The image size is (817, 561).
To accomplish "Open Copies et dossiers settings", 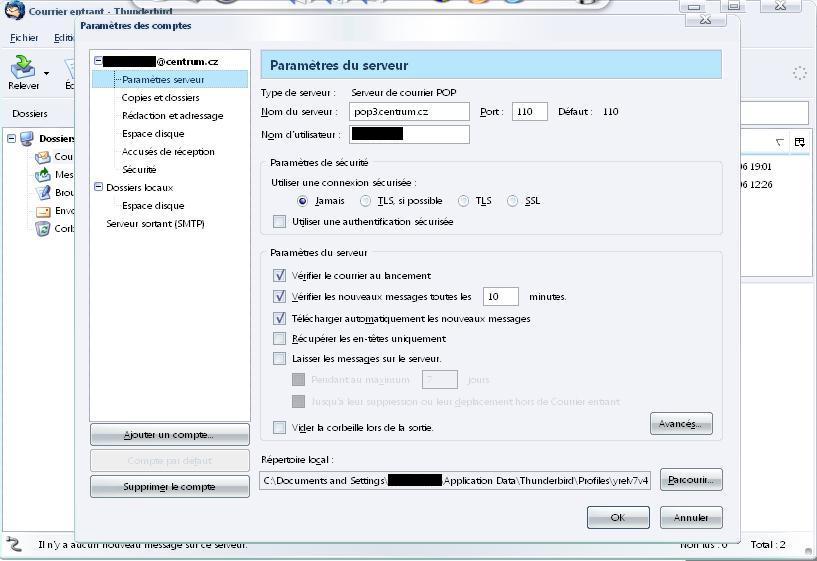I will point(160,97).
